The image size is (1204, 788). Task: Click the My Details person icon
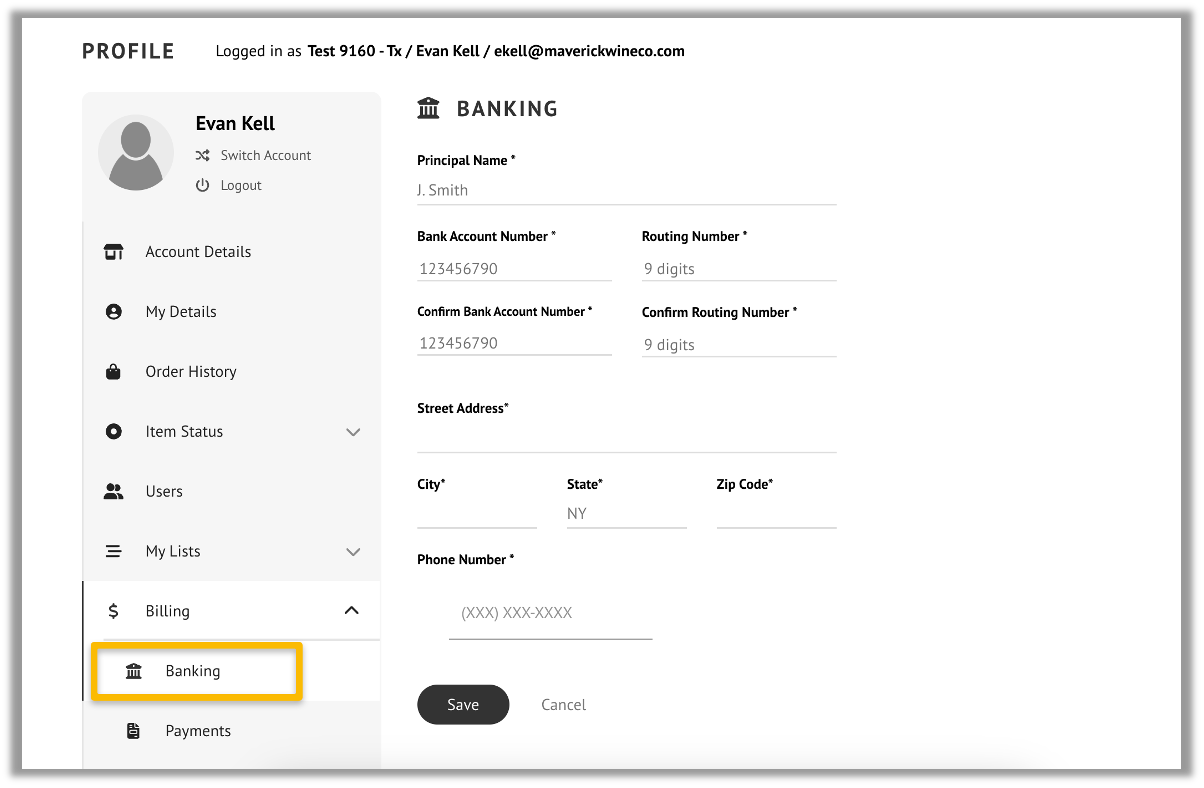coord(114,312)
